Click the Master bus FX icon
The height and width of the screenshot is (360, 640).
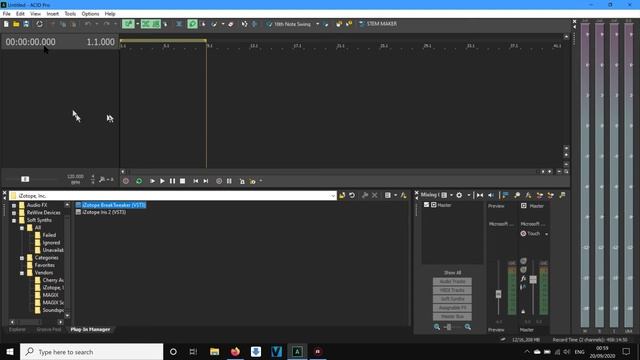(523, 278)
